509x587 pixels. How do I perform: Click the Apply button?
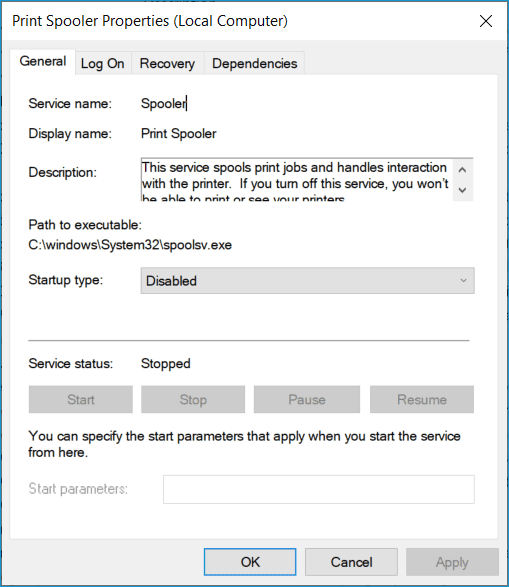[452, 562]
